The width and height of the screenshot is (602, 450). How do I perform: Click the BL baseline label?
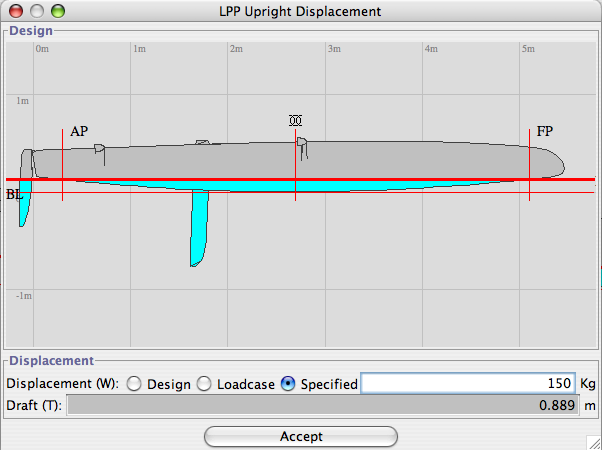(x=15, y=194)
